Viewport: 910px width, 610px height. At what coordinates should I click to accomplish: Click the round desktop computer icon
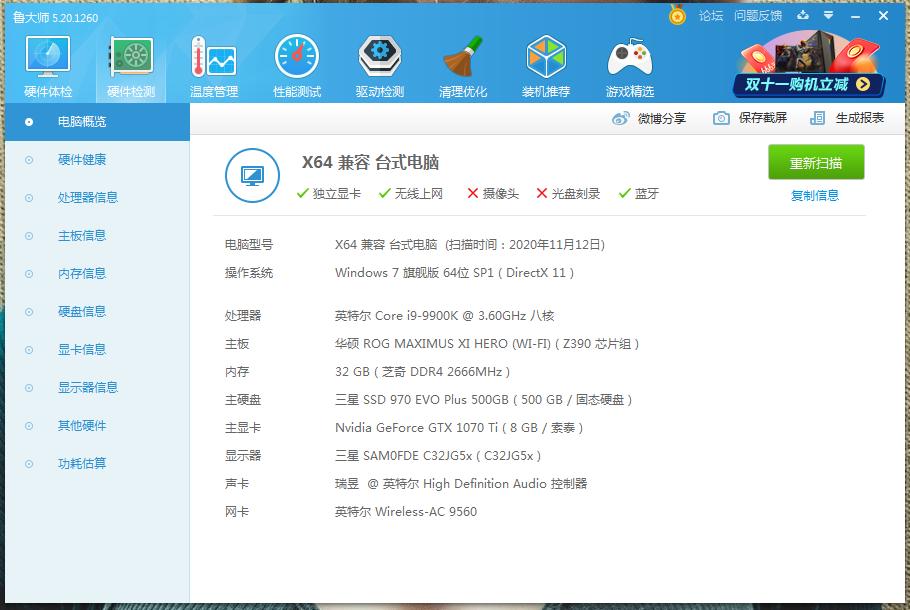pyautogui.click(x=252, y=175)
